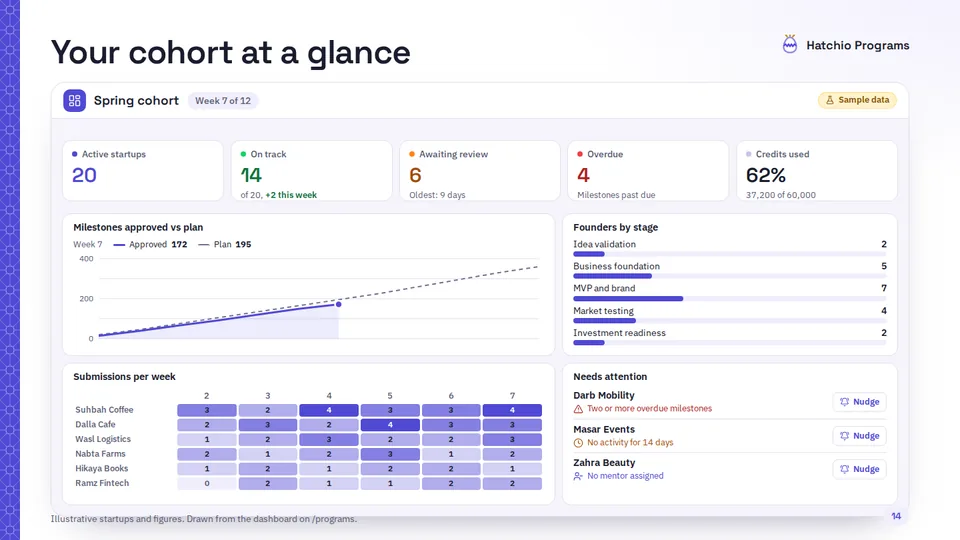Click the Hatchio Programs brand name
The height and width of the screenshot is (540, 960).
point(857,45)
